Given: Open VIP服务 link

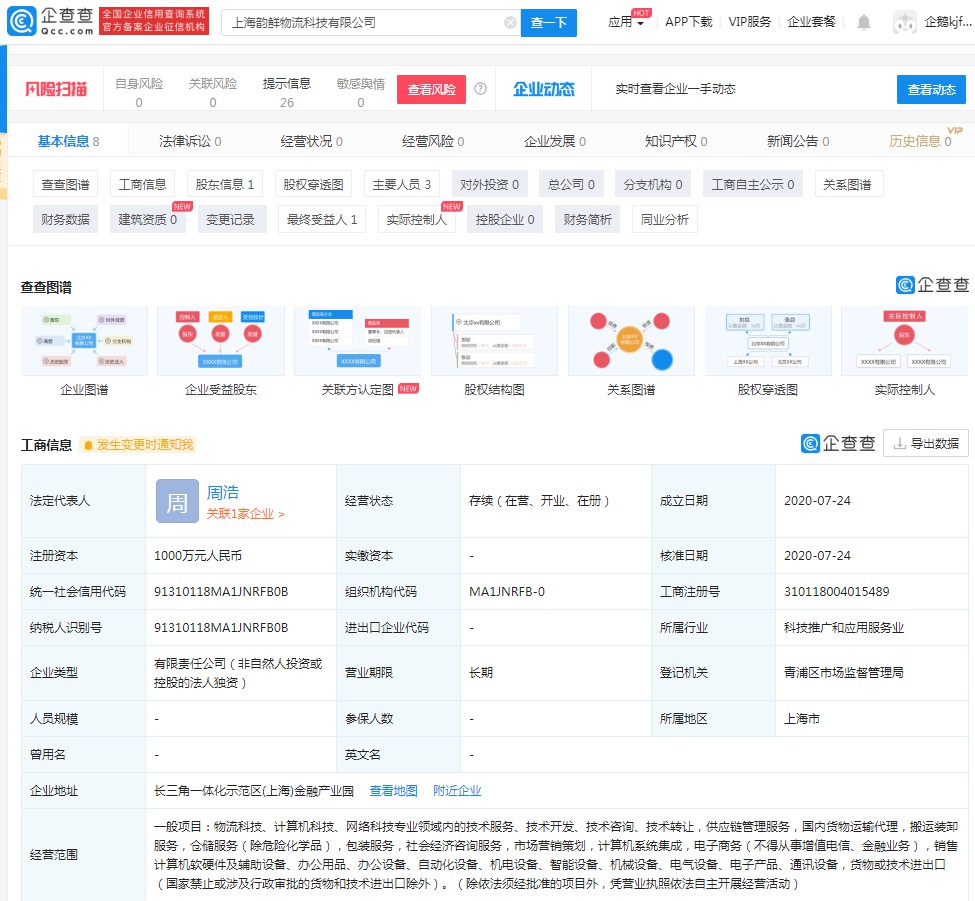Looking at the screenshot, I should coord(749,22).
